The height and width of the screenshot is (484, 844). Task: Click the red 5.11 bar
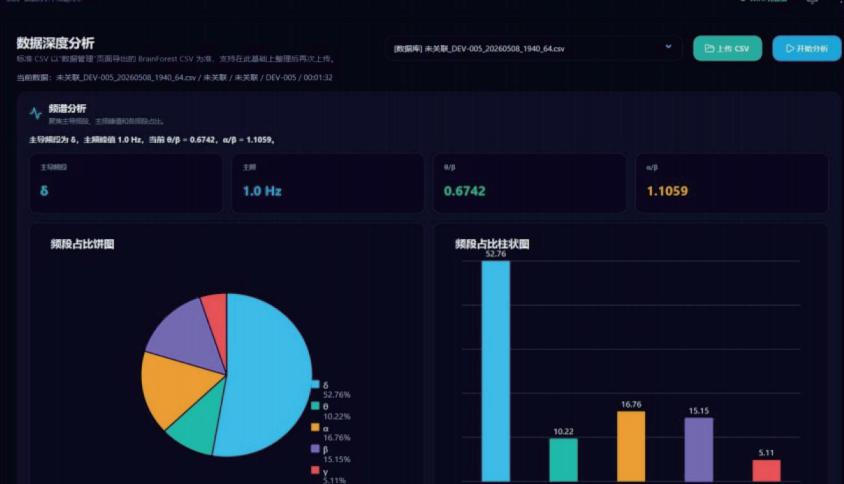click(x=766, y=471)
